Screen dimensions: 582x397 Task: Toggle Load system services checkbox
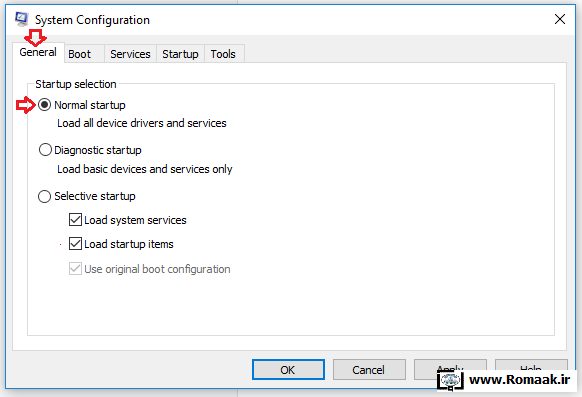click(75, 220)
